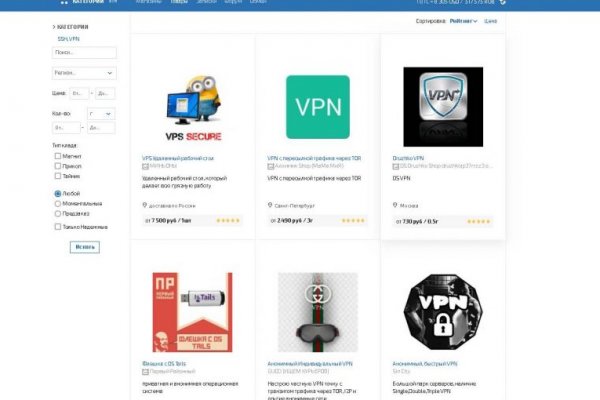Open the silver VPN shield product image
This screenshot has width=600, height=400.
tap(442, 107)
